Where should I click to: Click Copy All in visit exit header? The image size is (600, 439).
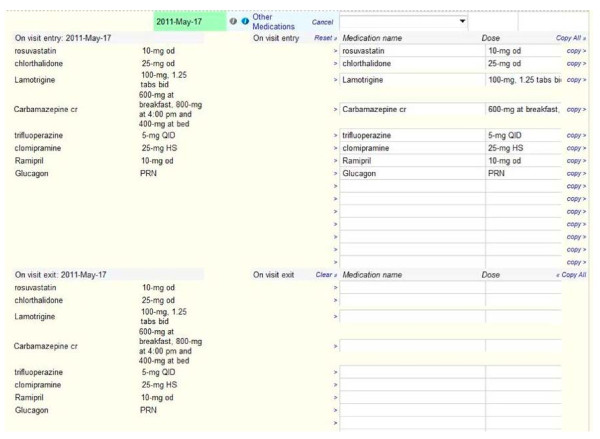tap(571, 274)
